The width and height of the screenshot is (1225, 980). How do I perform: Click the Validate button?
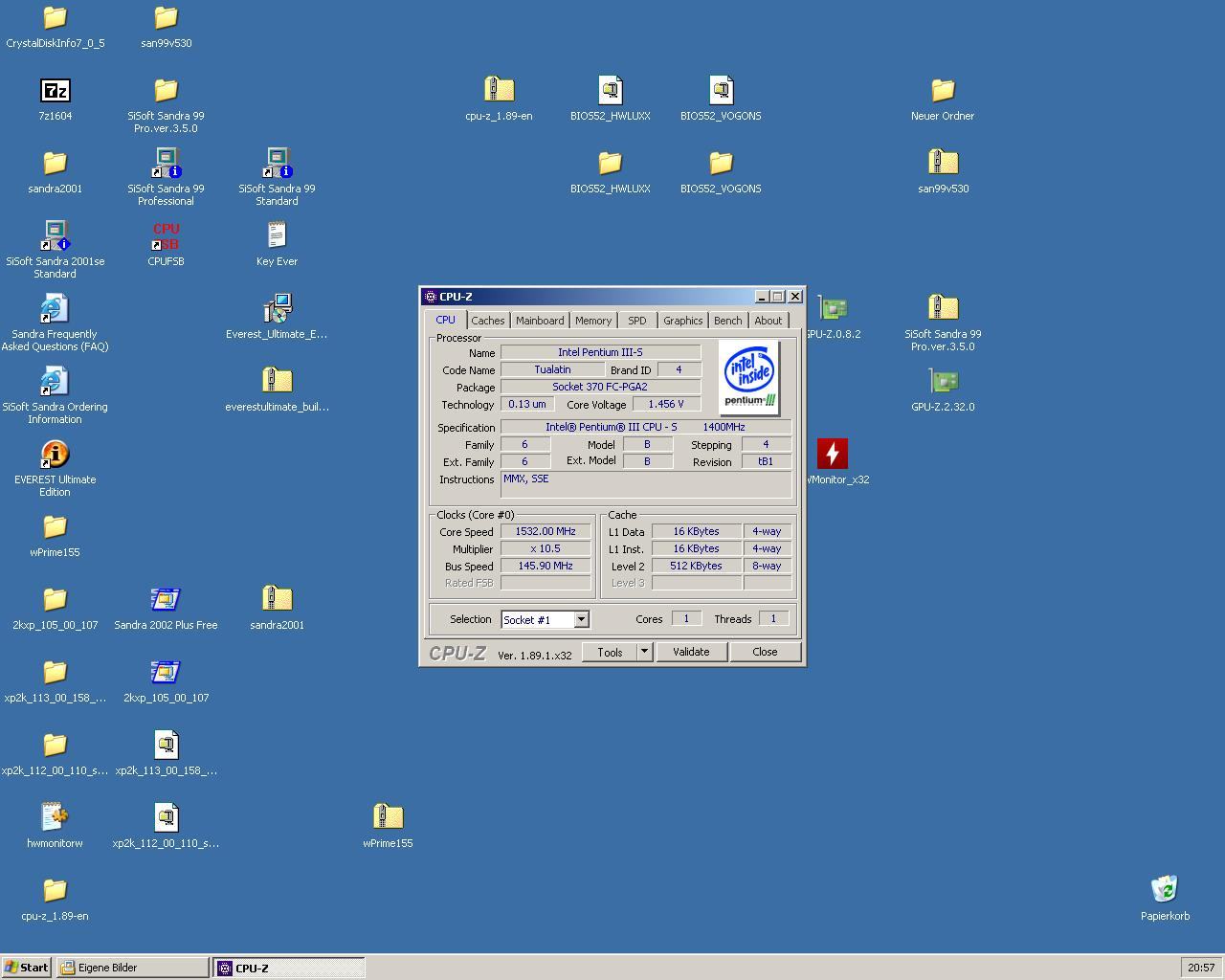tap(691, 652)
